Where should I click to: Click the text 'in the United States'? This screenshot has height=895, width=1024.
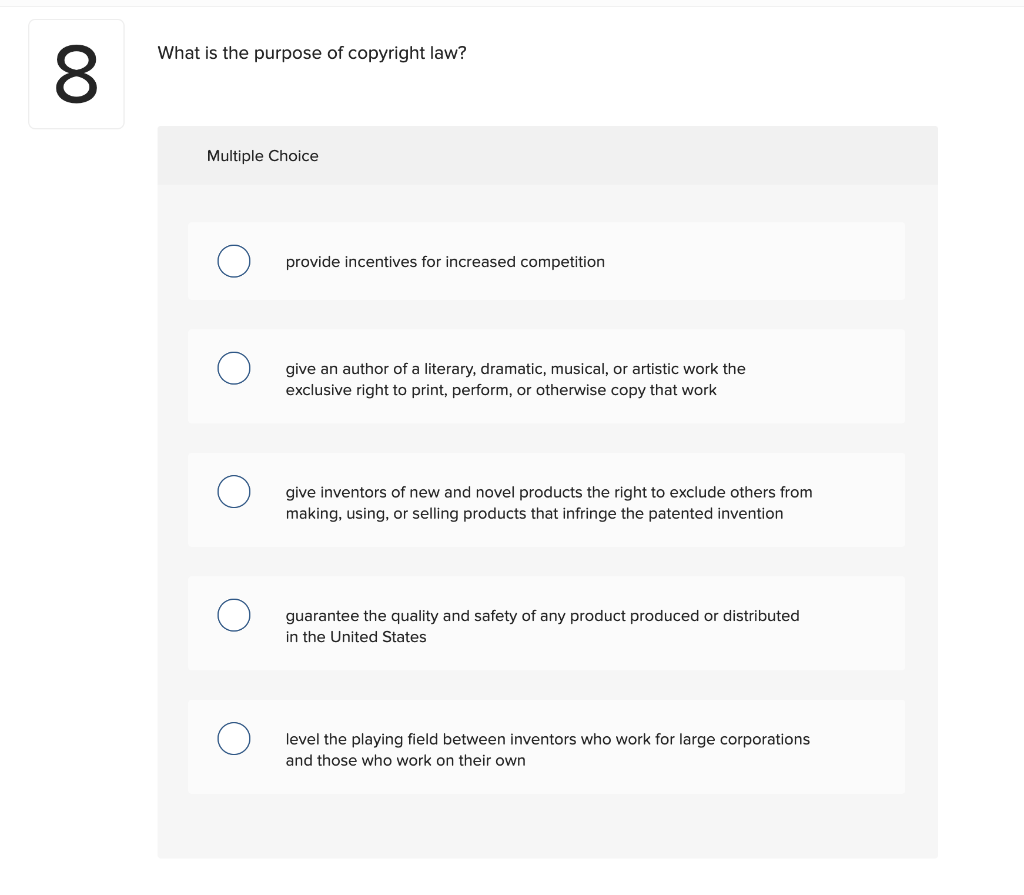click(x=356, y=637)
